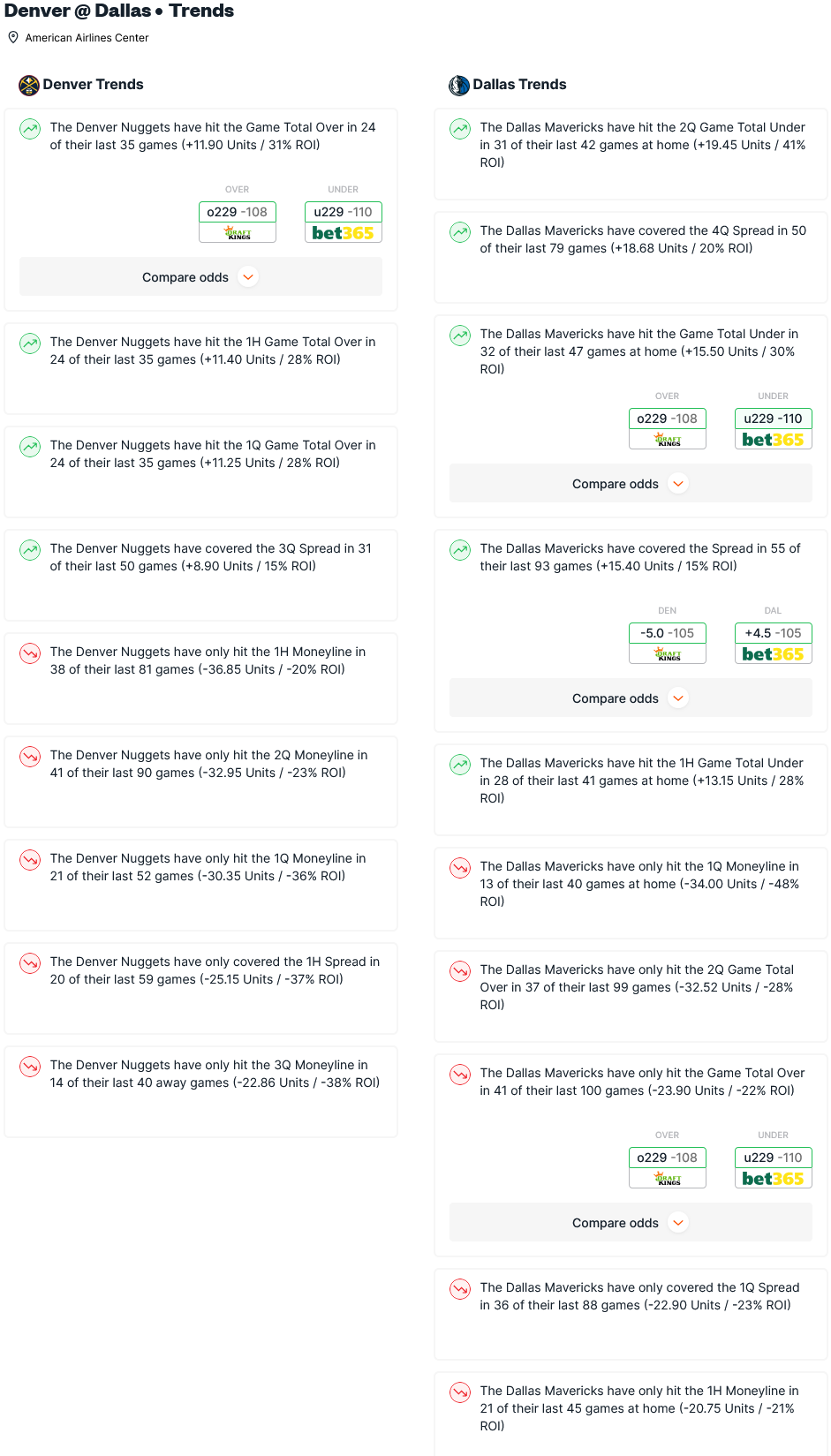
Task: Open Compare odds chevron under Dallas Game Total Over
Action: click(678, 1223)
